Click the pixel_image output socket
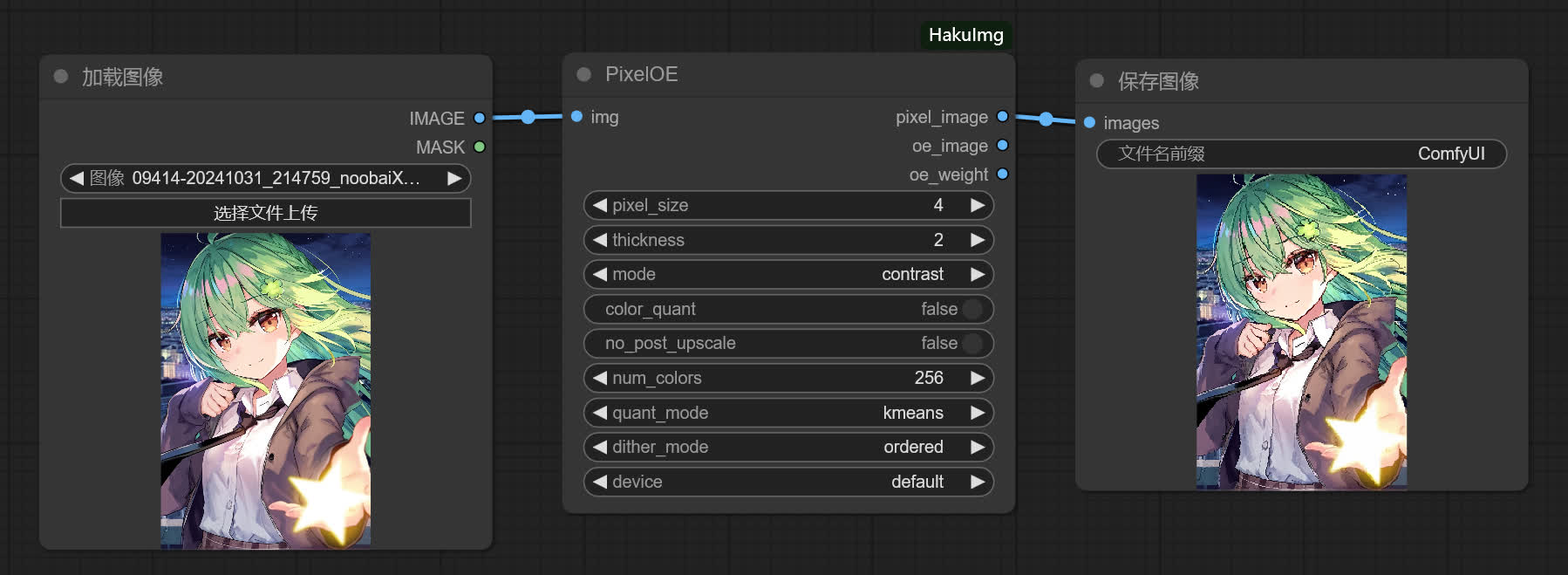Viewport: 1568px width, 575px height. (x=1002, y=116)
